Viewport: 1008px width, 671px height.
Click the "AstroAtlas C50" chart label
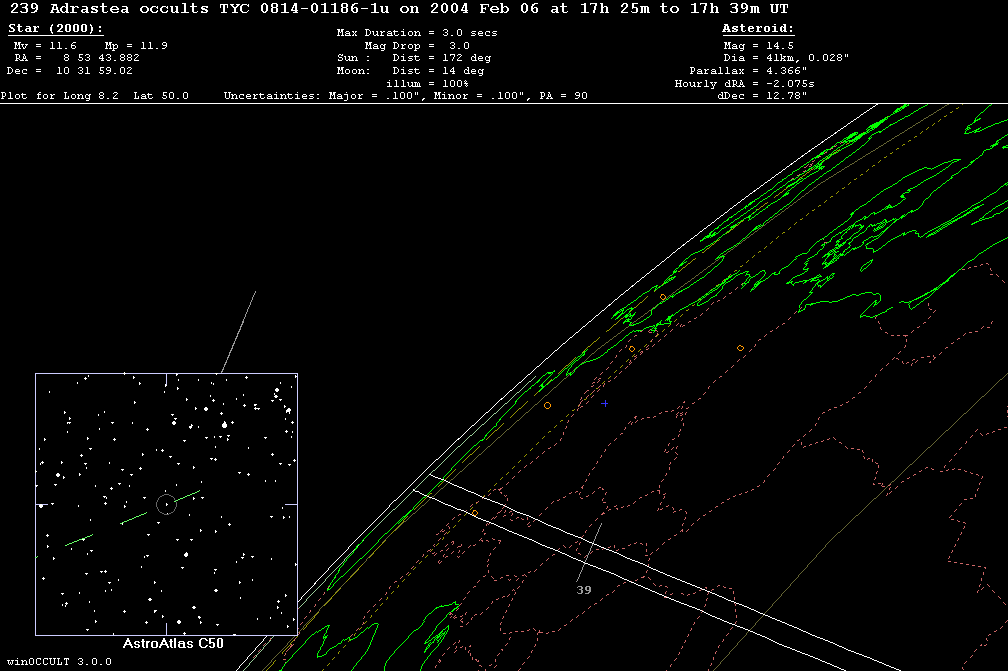[x=172, y=645]
